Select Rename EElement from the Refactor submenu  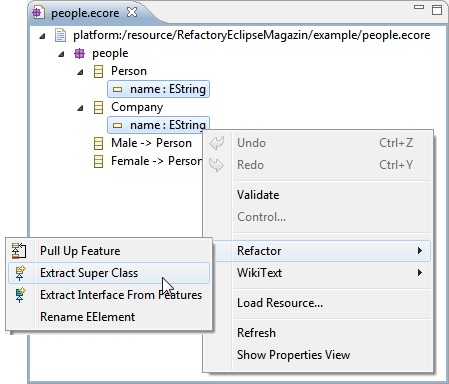[x=109, y=317]
